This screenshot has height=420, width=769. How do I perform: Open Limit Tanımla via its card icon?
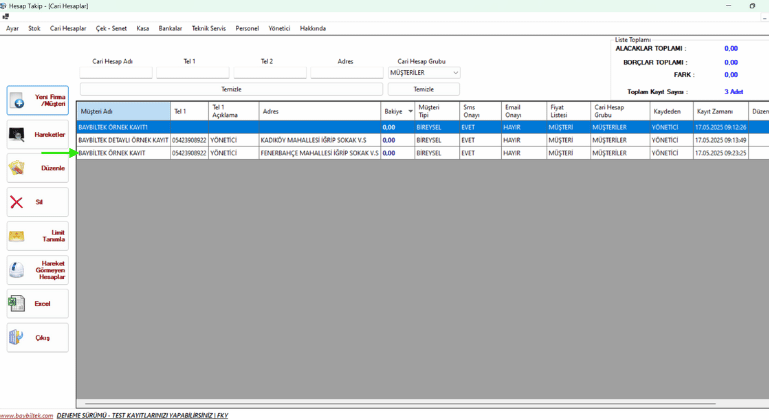tap(17, 237)
